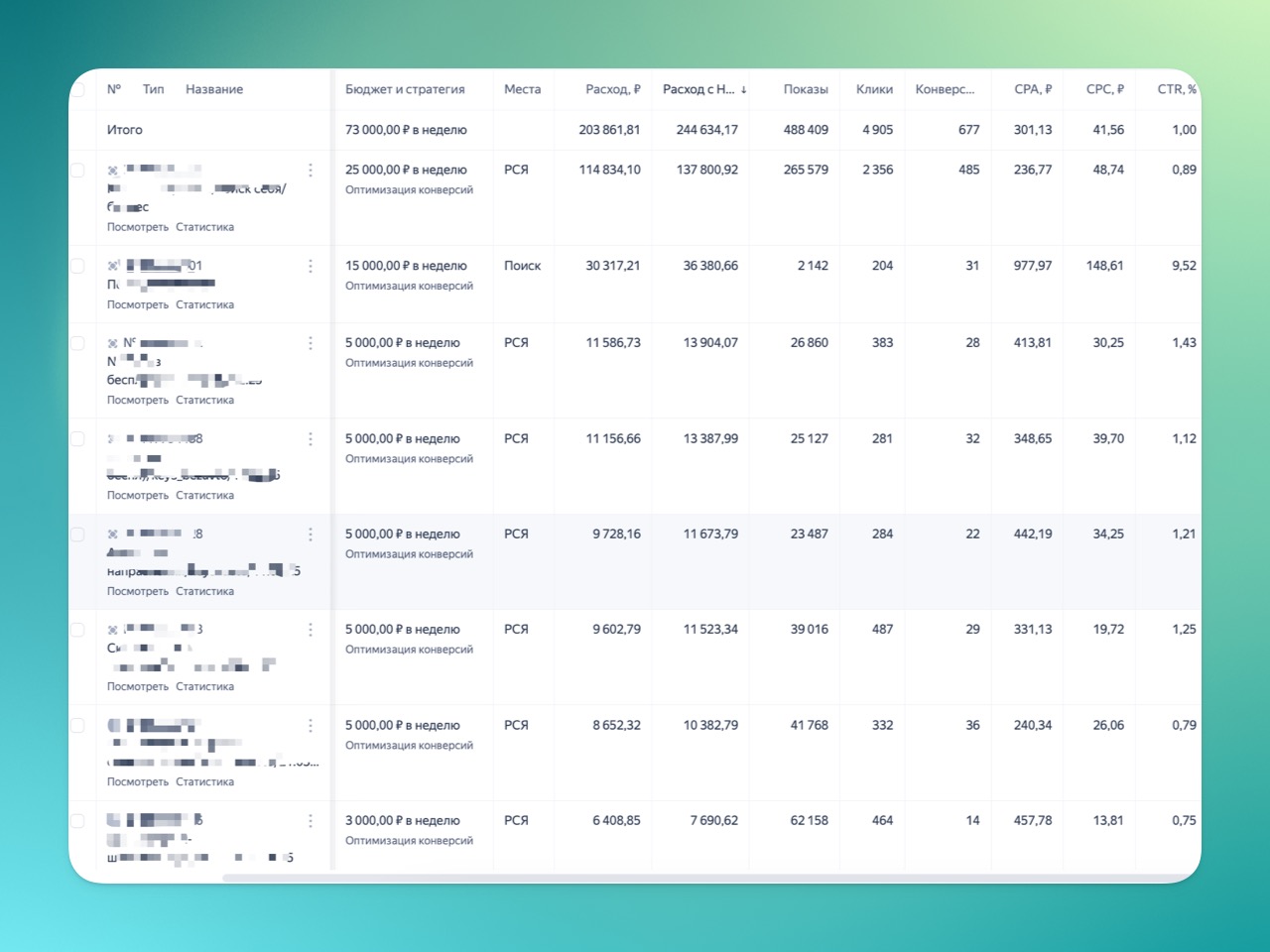1270x952 pixels.
Task: Click the Клики column header
Action: (874, 89)
